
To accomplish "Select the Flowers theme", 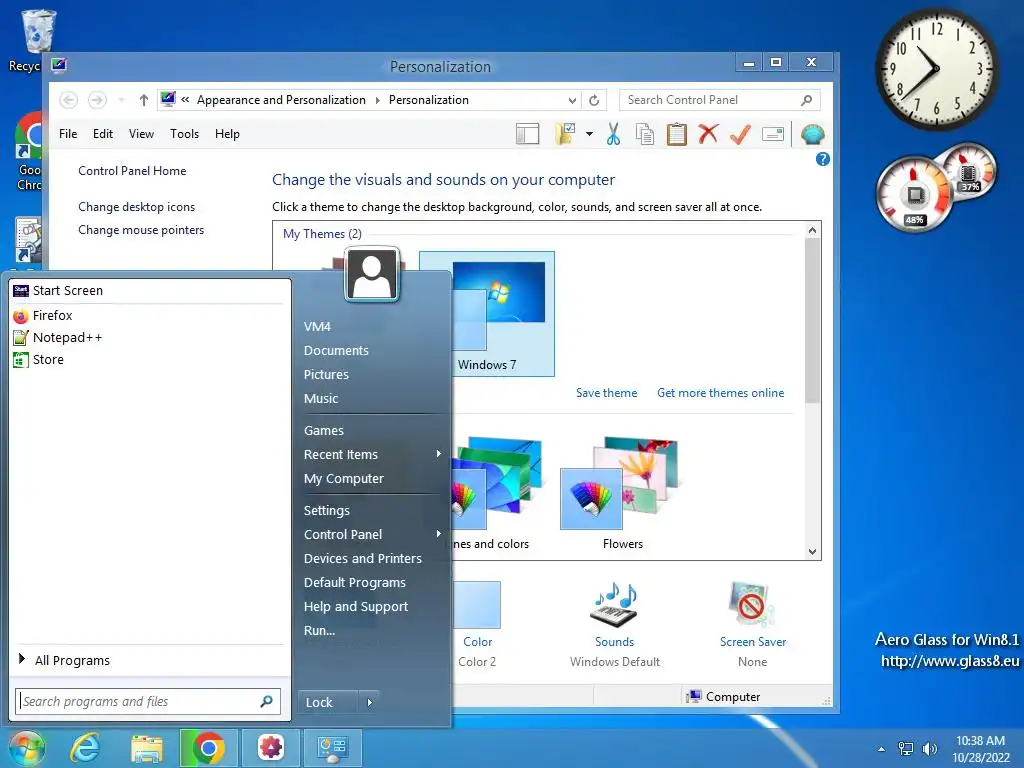I will pyautogui.click(x=622, y=494).
